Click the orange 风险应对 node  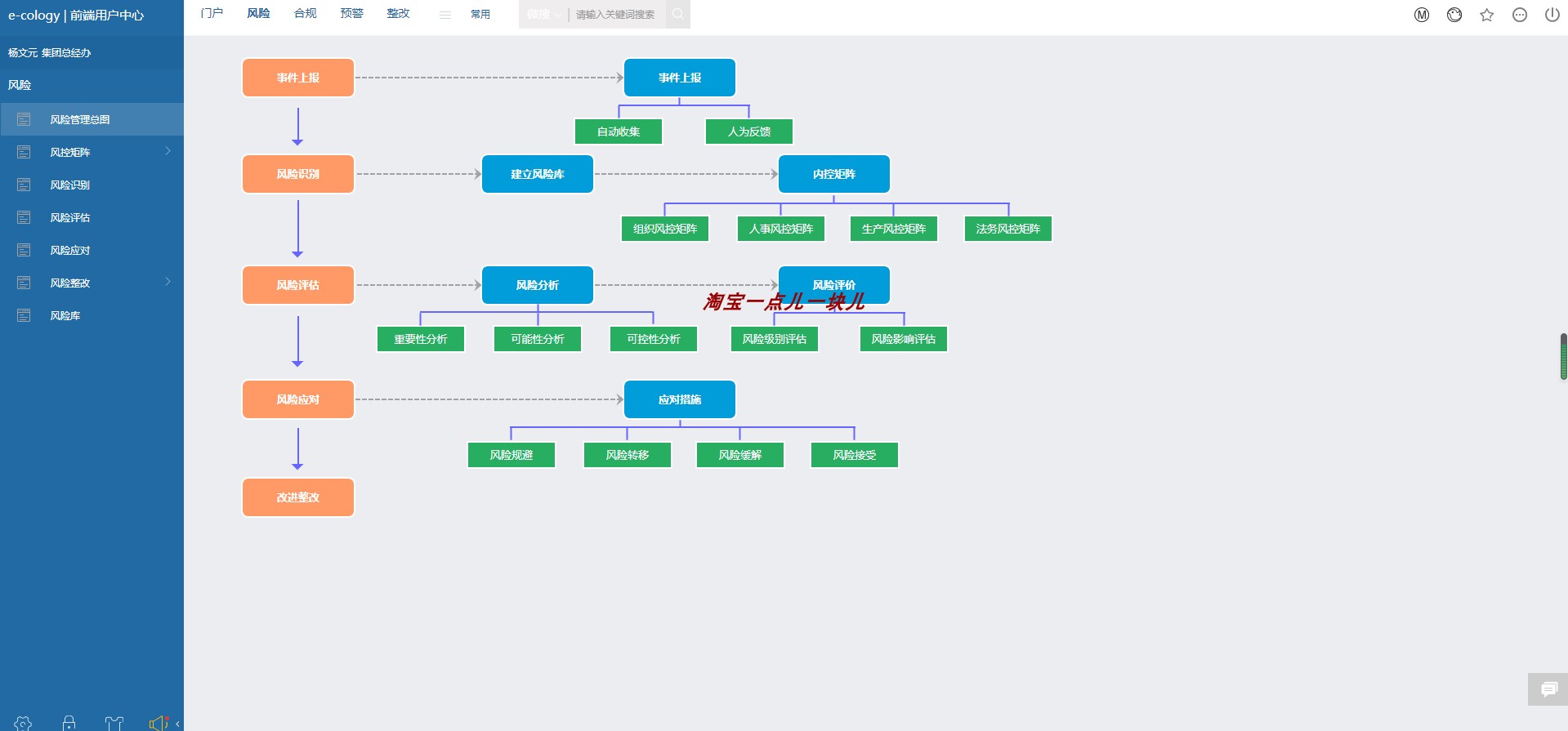(x=298, y=399)
